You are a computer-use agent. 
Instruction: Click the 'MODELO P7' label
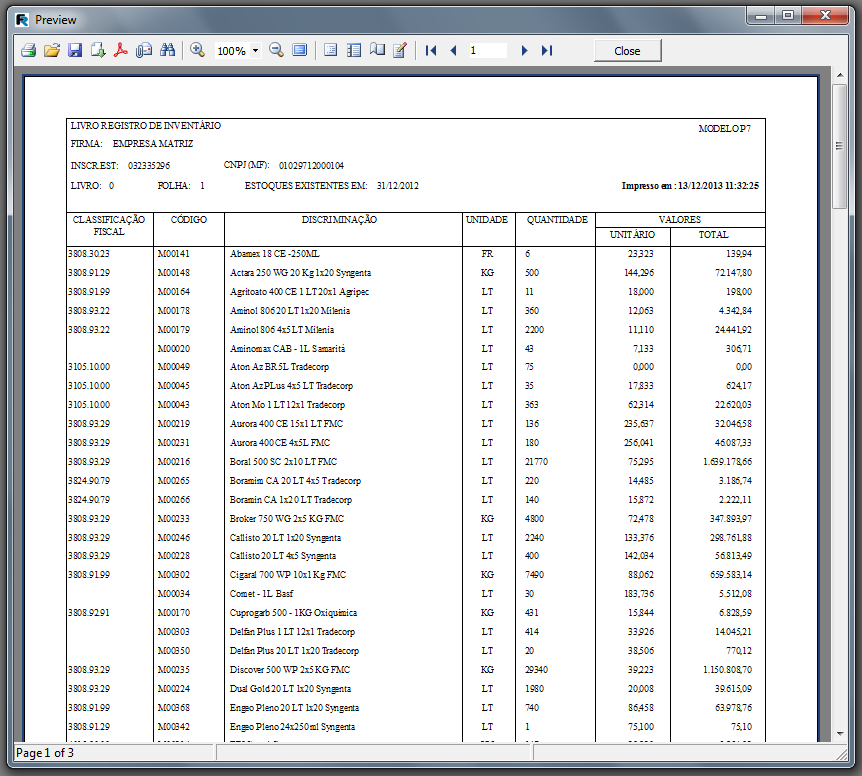(725, 129)
